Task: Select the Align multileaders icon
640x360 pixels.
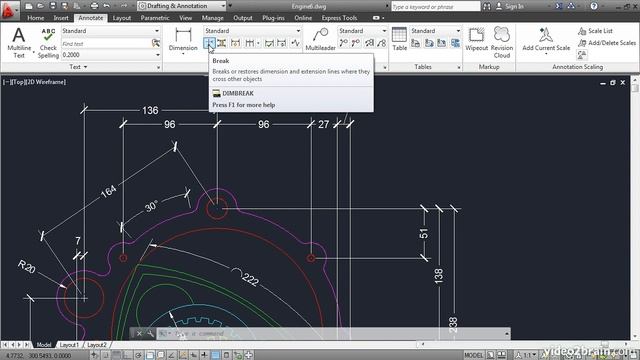Action: click(369, 42)
